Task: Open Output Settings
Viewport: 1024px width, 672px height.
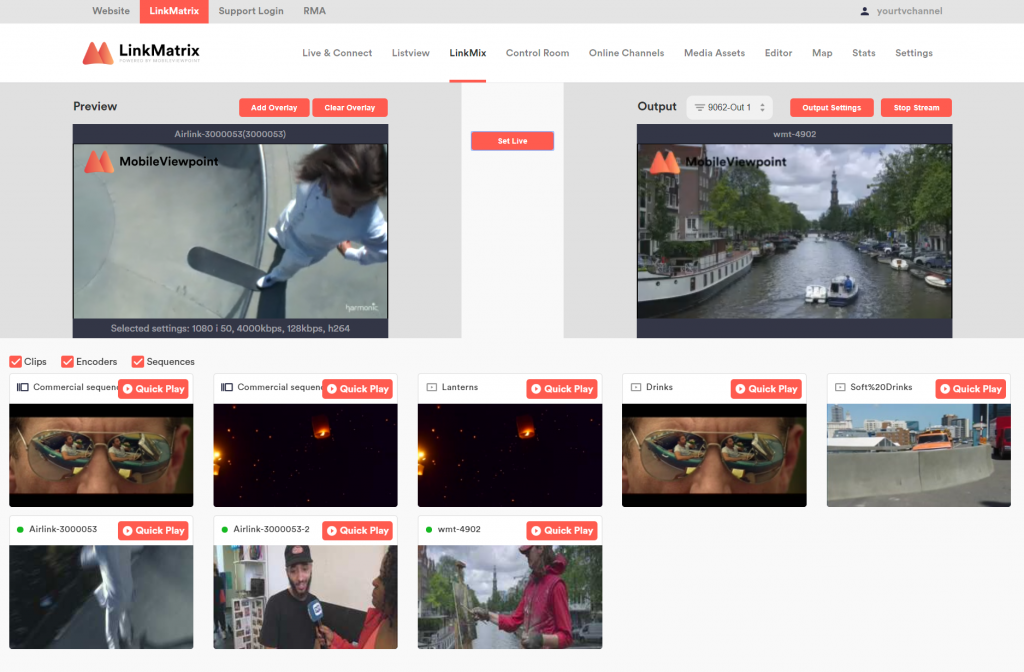Action: [831, 108]
